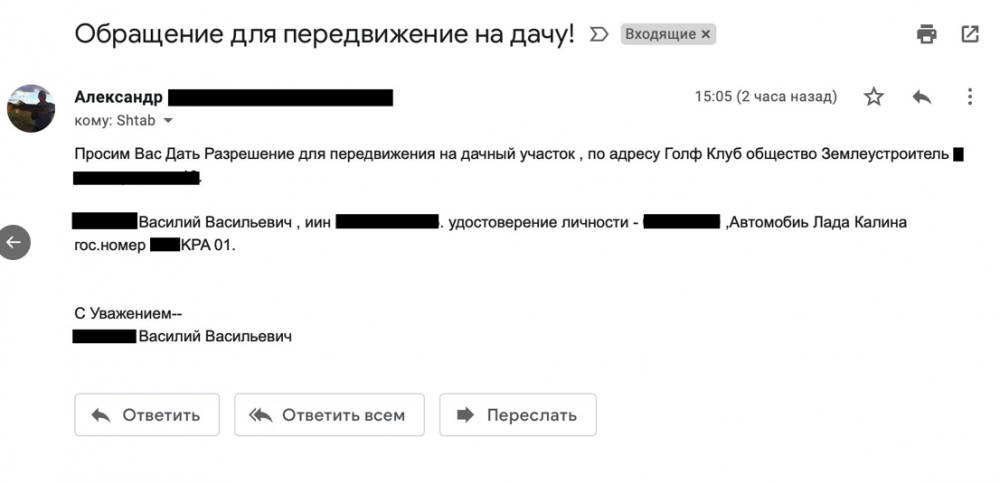Remove the Входящие label with its ×
This screenshot has height=483, width=1000.
[705, 34]
